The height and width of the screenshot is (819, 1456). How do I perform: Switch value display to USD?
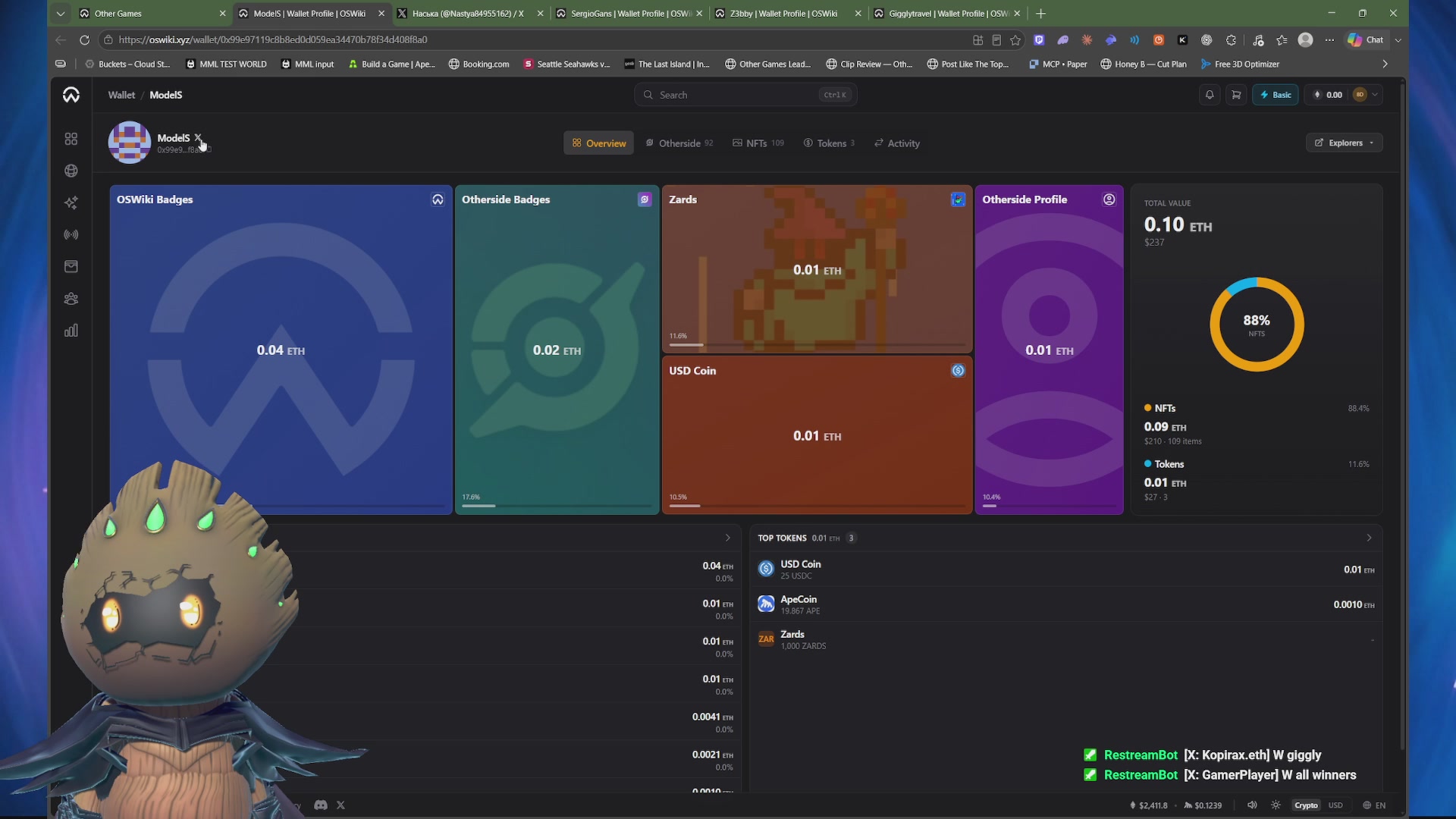[1335, 805]
